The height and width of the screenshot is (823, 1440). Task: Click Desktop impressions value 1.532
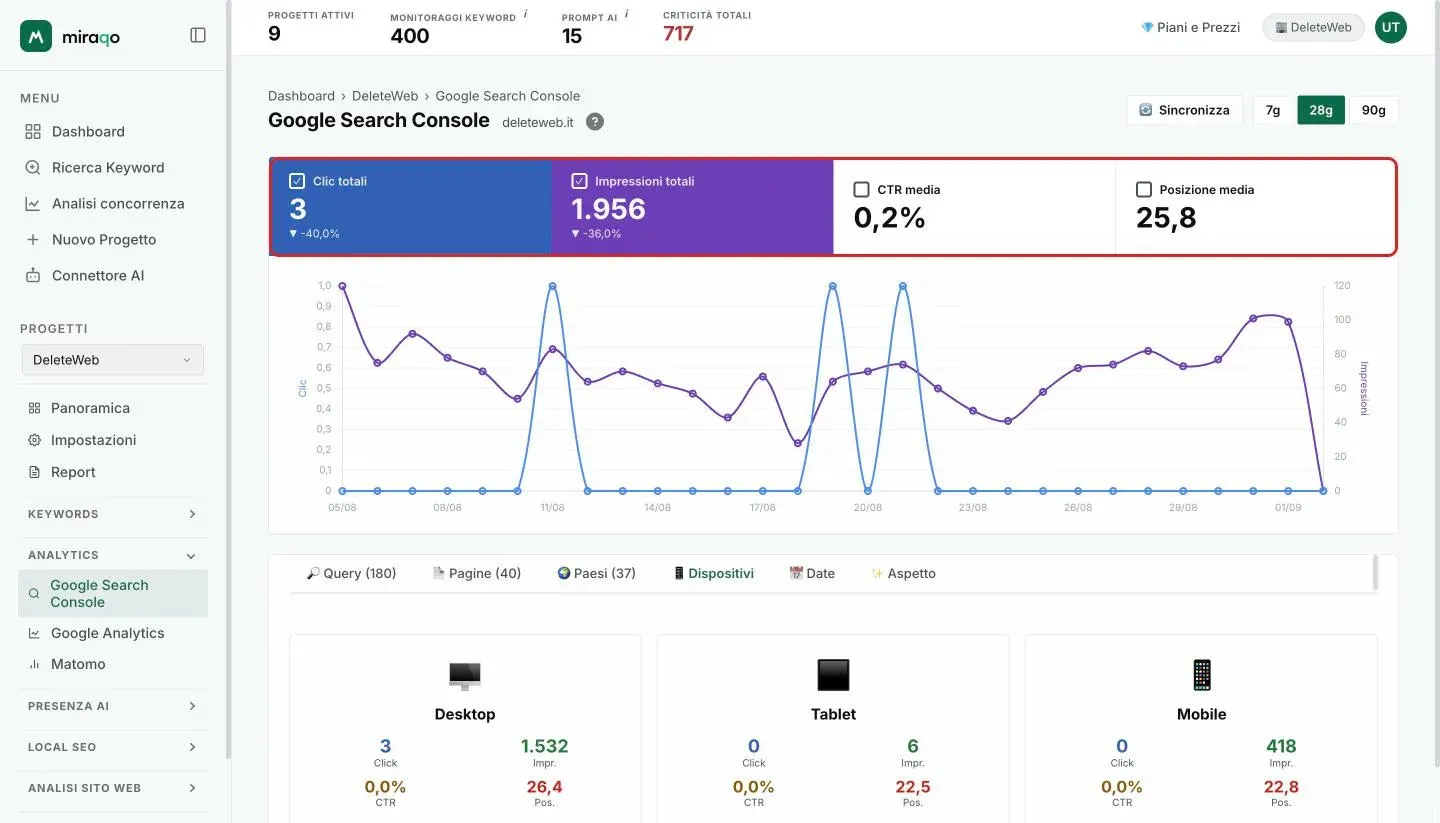coord(544,746)
